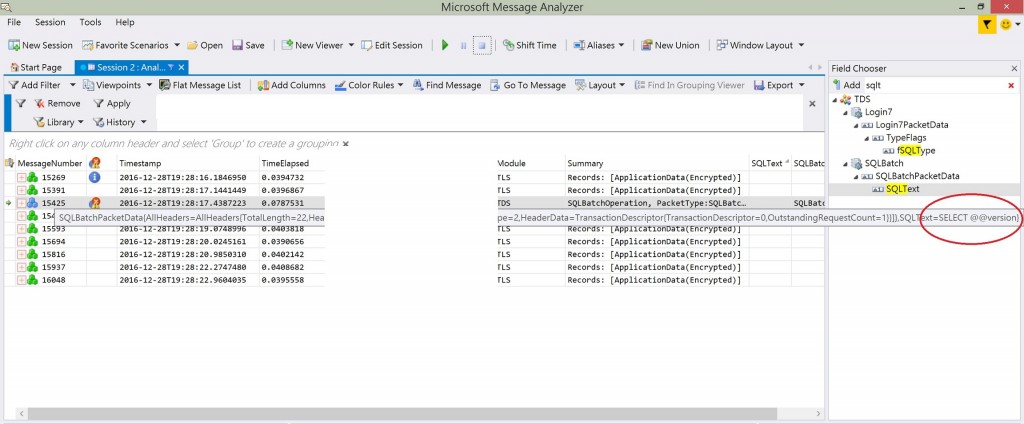Collapse the TDS tree node
This screenshot has width=1024, height=424.
coord(836,99)
